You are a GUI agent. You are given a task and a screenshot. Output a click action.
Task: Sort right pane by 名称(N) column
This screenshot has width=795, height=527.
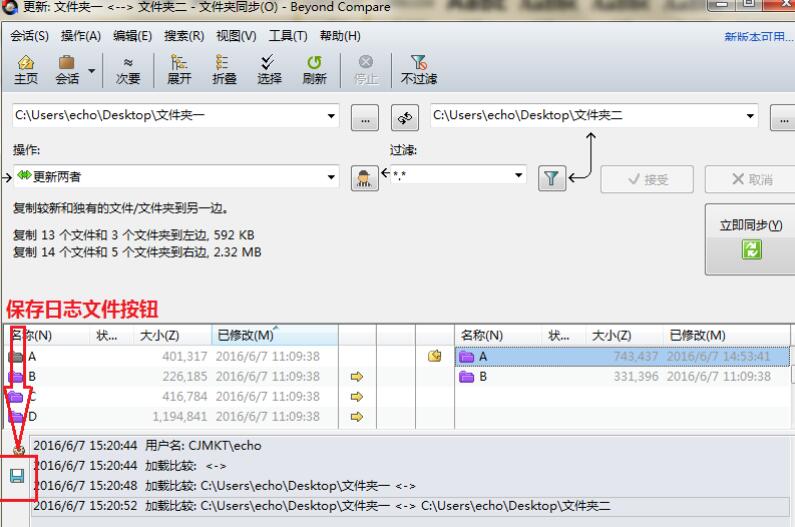point(497,336)
